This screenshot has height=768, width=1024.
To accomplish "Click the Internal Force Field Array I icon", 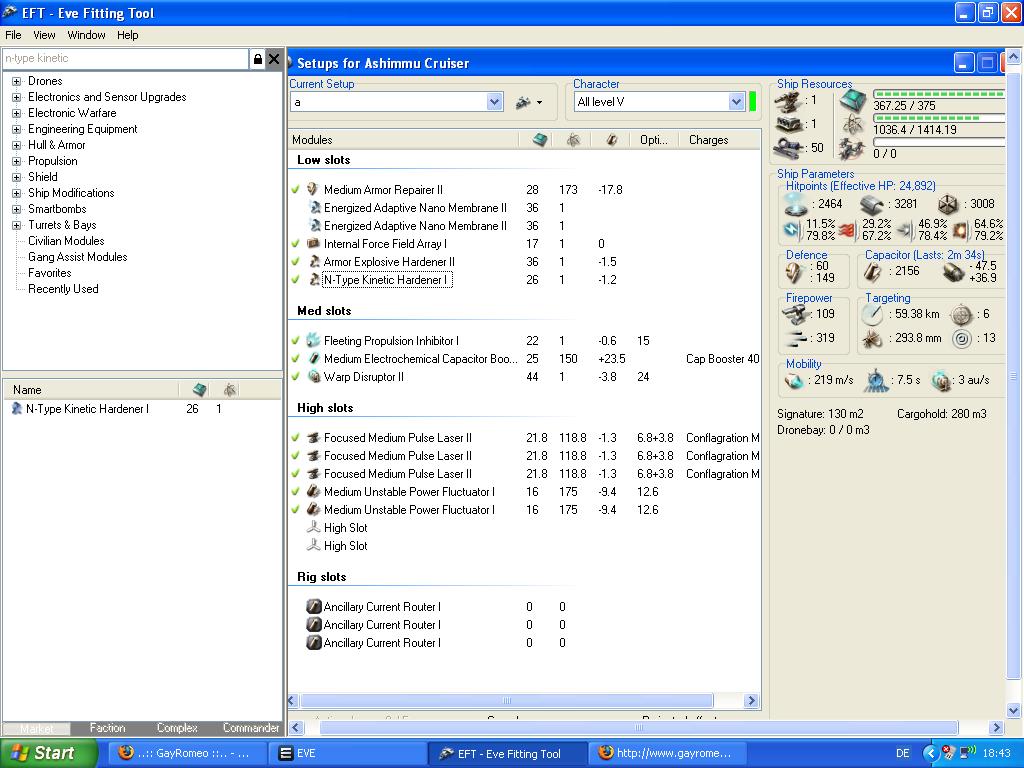I will 313,244.
